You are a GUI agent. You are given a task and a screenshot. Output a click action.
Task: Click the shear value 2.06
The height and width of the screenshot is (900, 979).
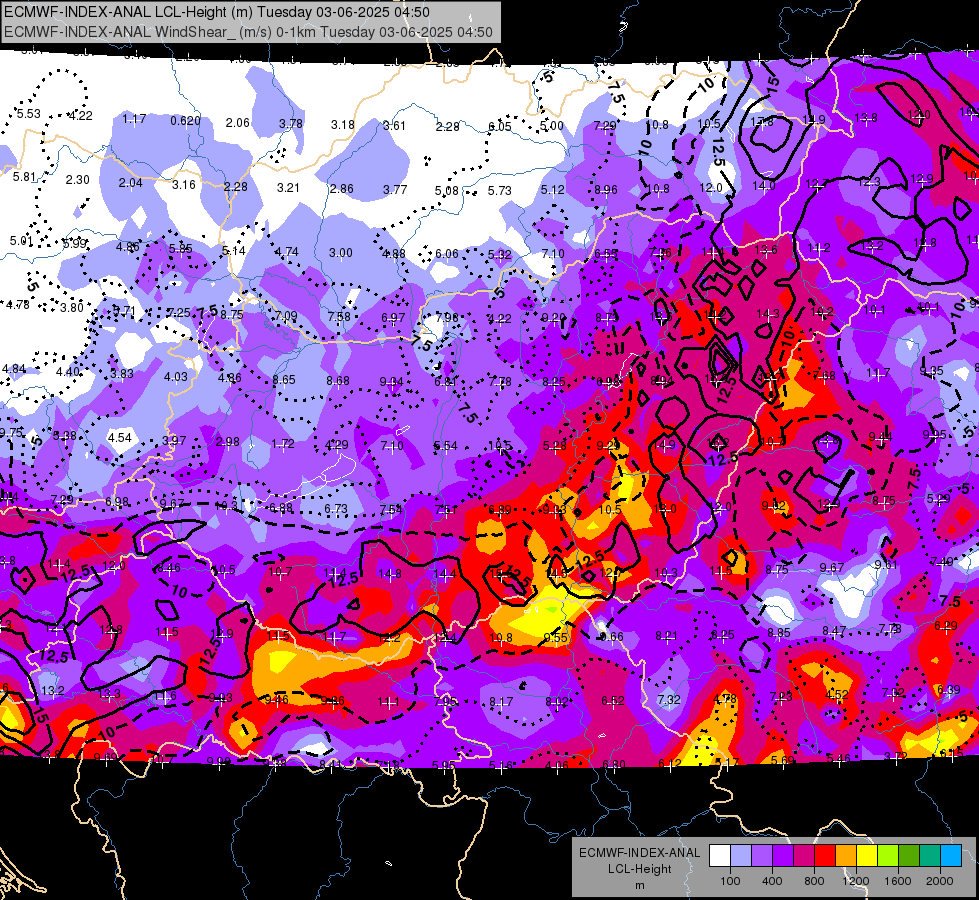tap(238, 122)
